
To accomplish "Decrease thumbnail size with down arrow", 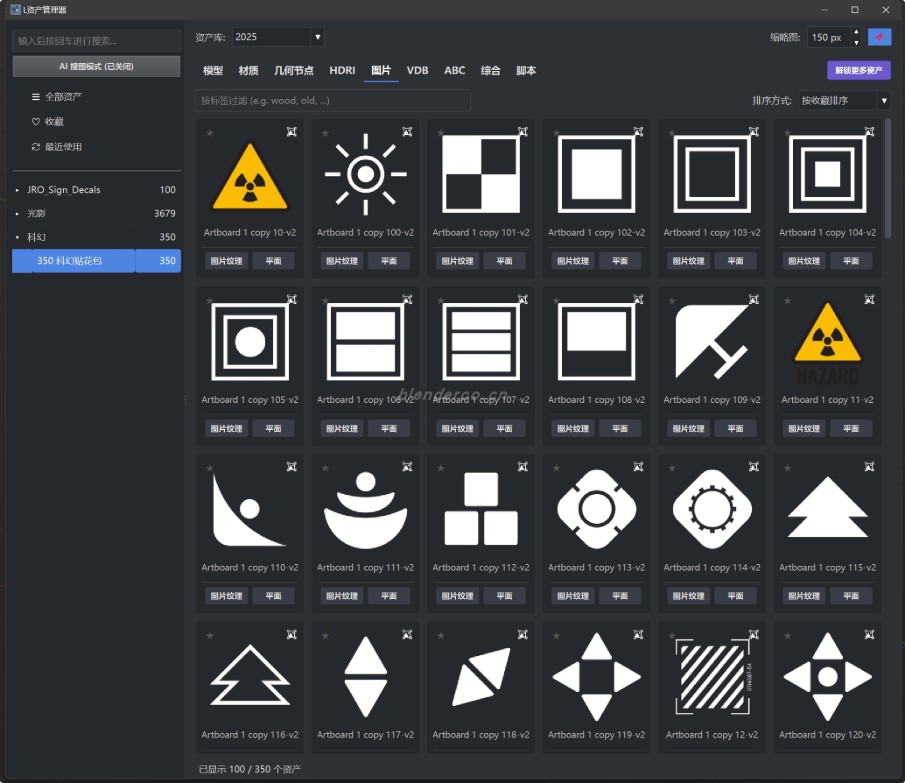I will pyautogui.click(x=856, y=43).
